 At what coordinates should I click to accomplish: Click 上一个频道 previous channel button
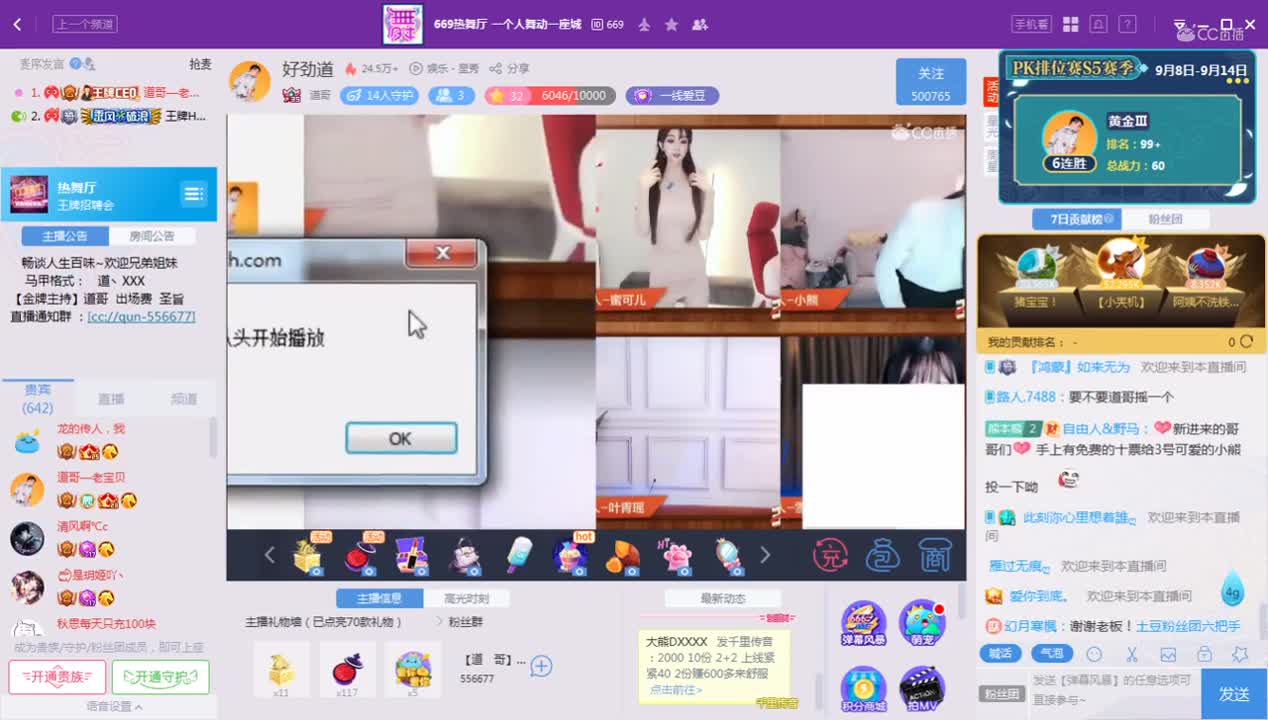(84, 24)
